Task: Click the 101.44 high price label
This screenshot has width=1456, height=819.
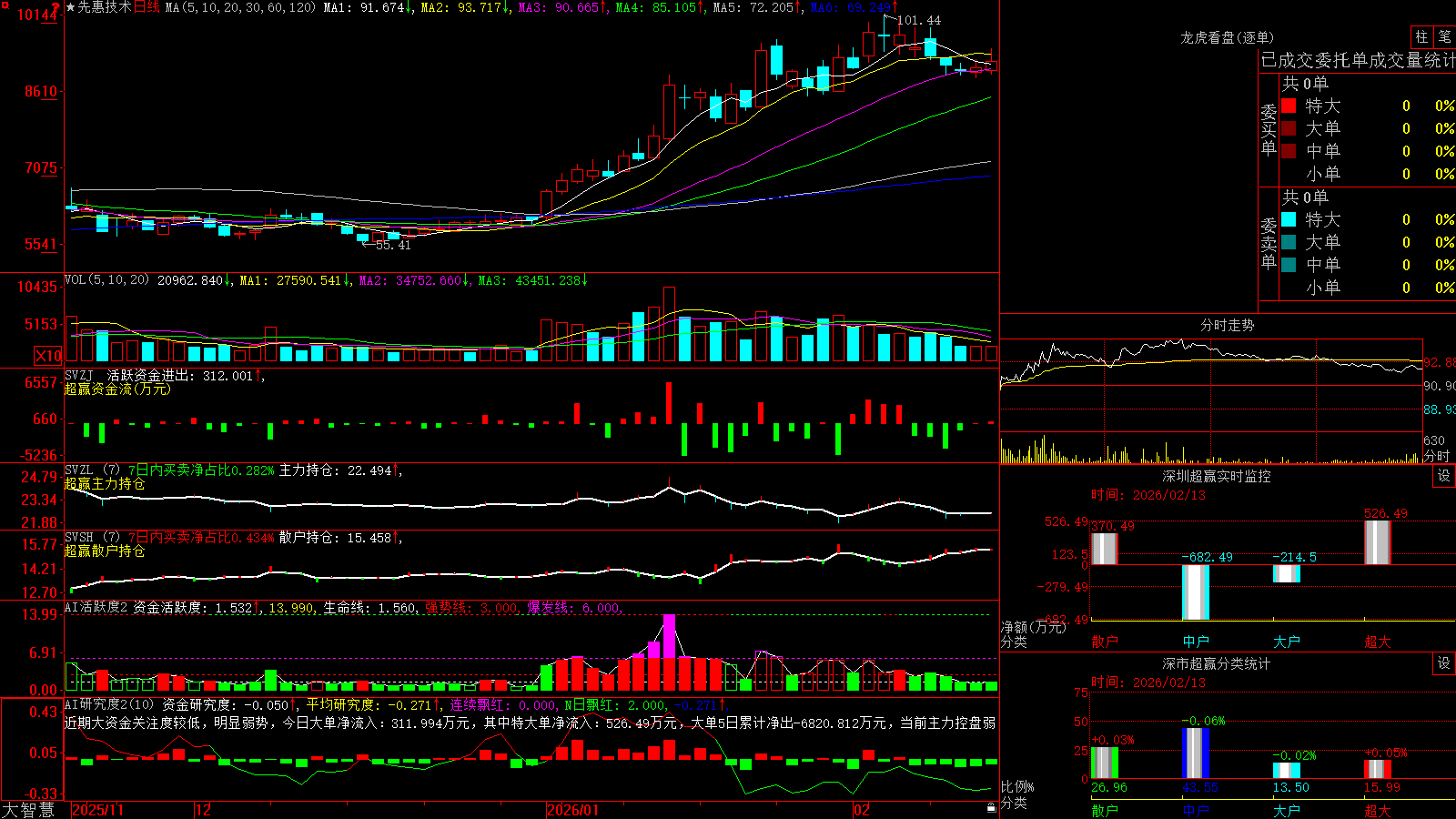Action: coord(919,20)
